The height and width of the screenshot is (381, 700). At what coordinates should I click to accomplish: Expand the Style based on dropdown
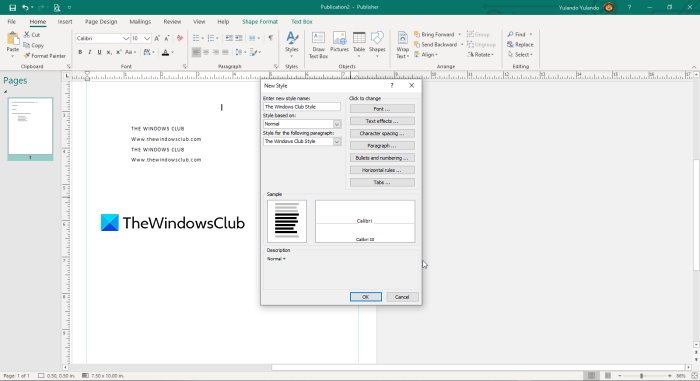(337, 124)
